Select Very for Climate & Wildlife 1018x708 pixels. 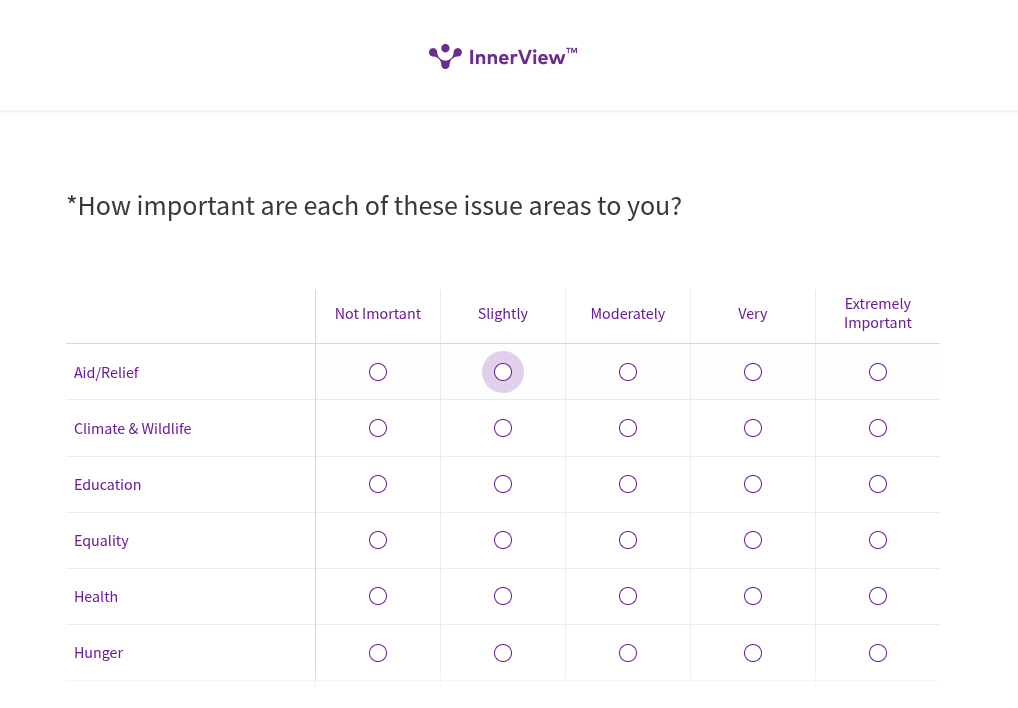pyautogui.click(x=753, y=428)
